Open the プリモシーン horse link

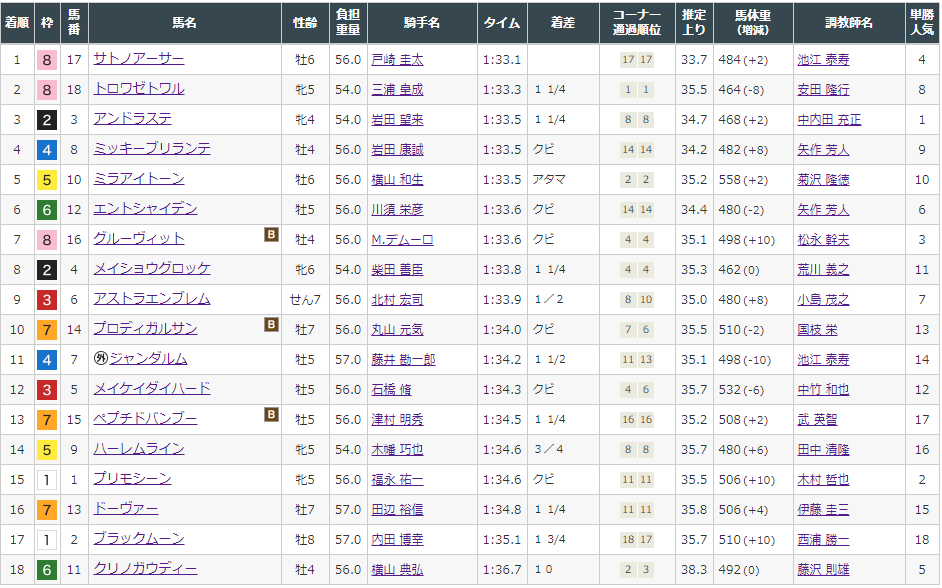[x=132, y=479]
